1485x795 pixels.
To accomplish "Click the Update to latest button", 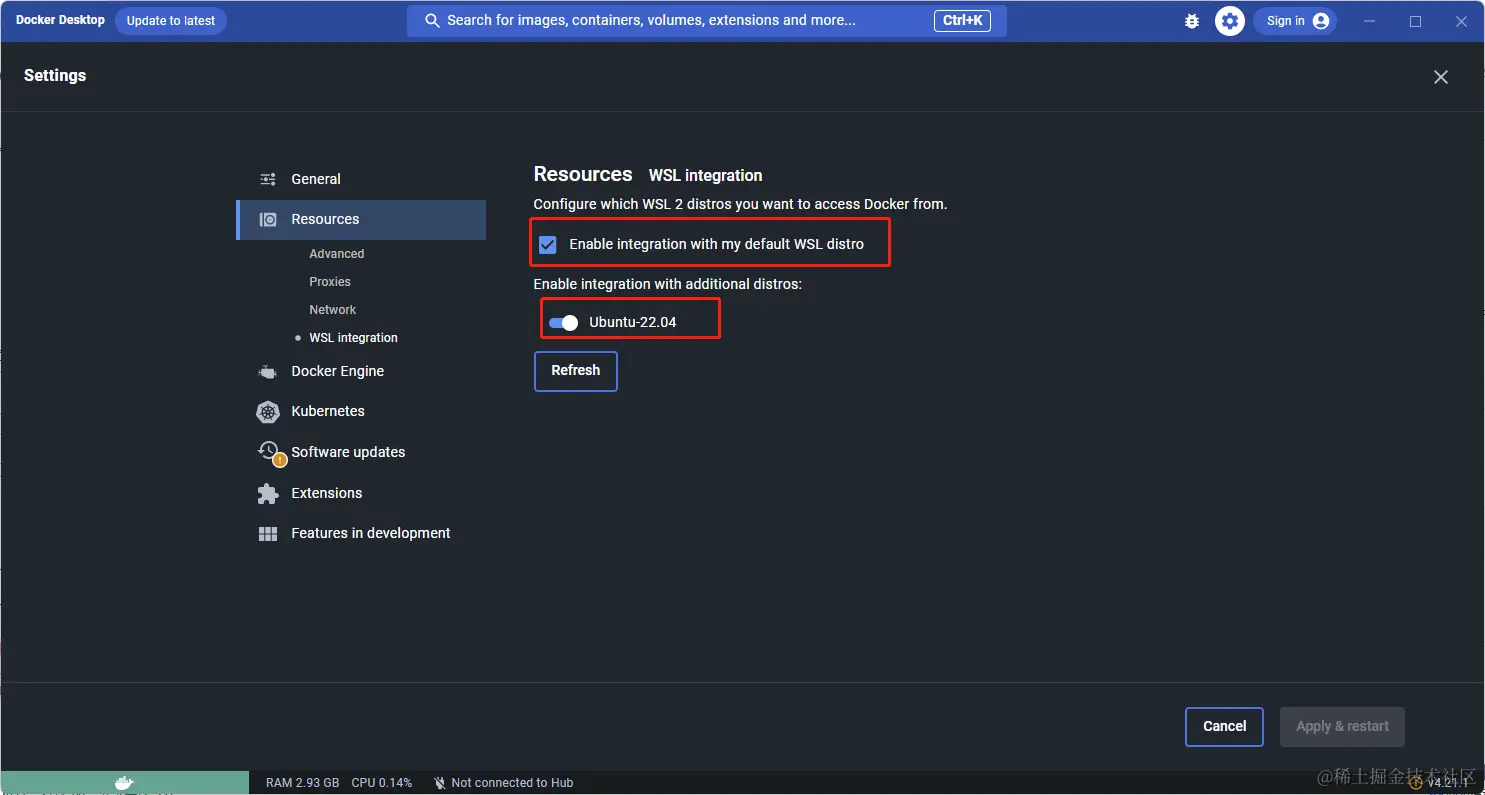I will [x=171, y=21].
